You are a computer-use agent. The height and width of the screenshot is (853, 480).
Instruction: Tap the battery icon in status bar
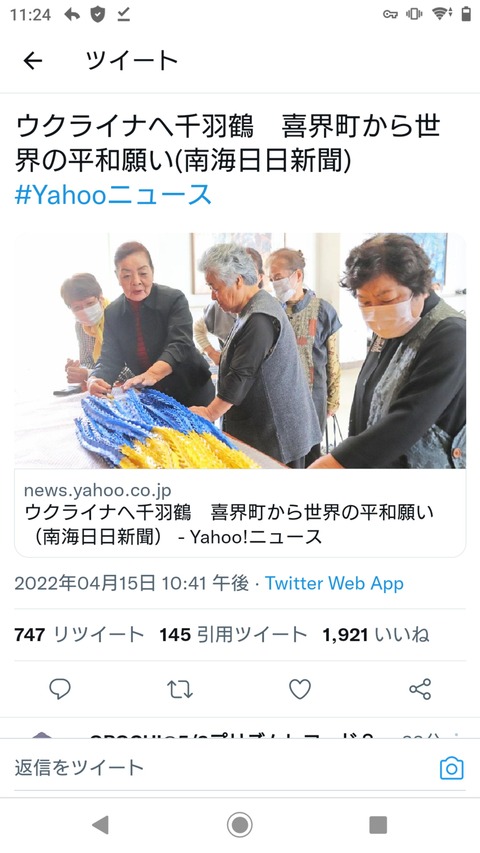(466, 14)
